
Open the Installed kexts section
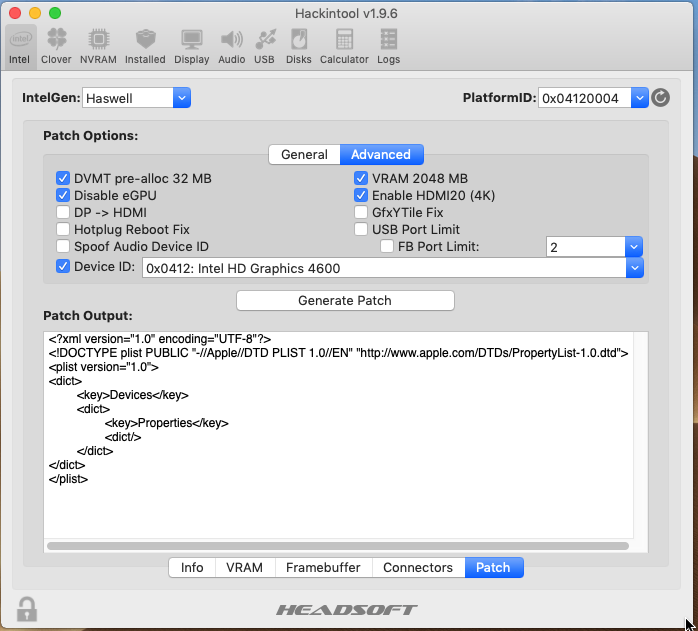145,47
